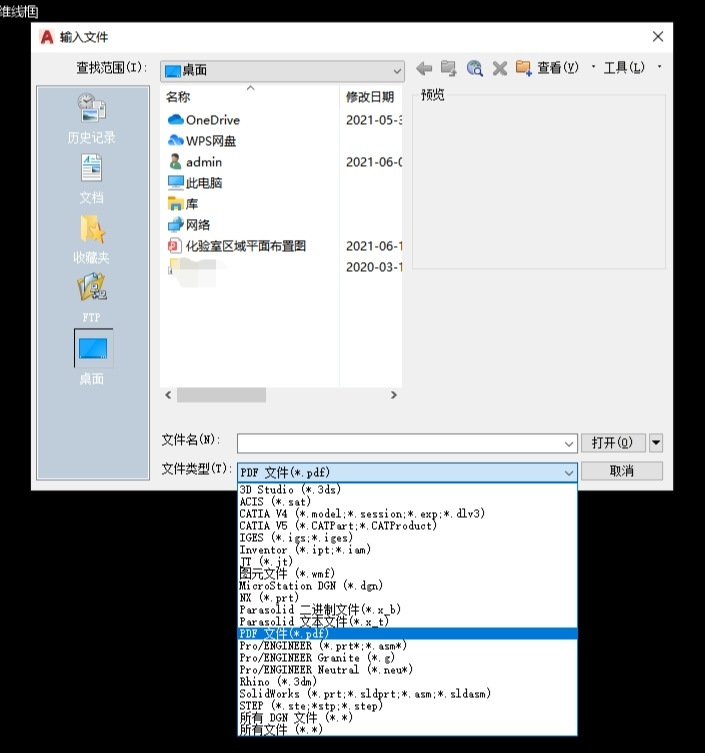705x753 pixels.
Task: Click the 打开(O) button
Action: (x=613, y=442)
